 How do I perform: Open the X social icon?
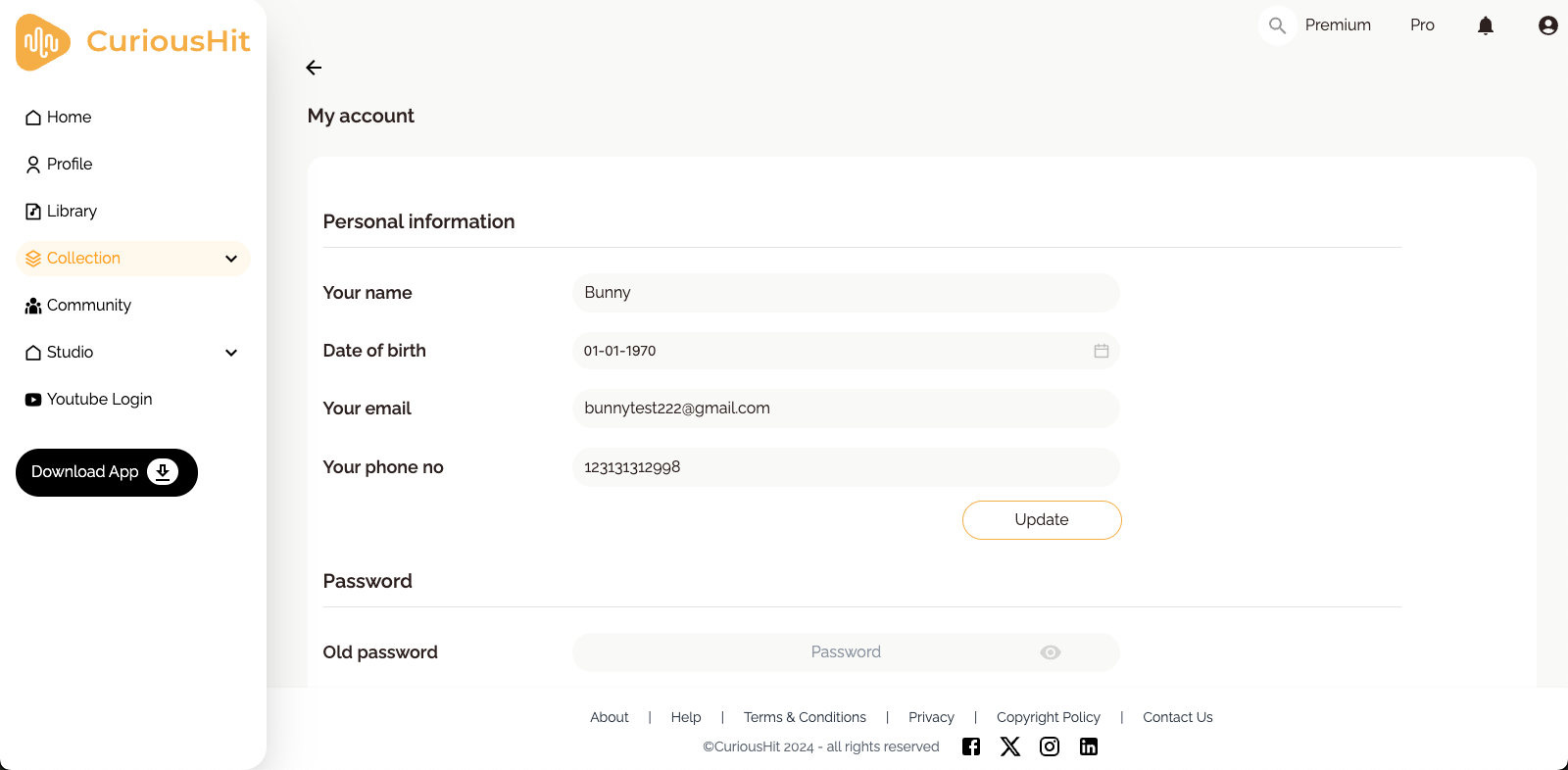[x=1010, y=746]
